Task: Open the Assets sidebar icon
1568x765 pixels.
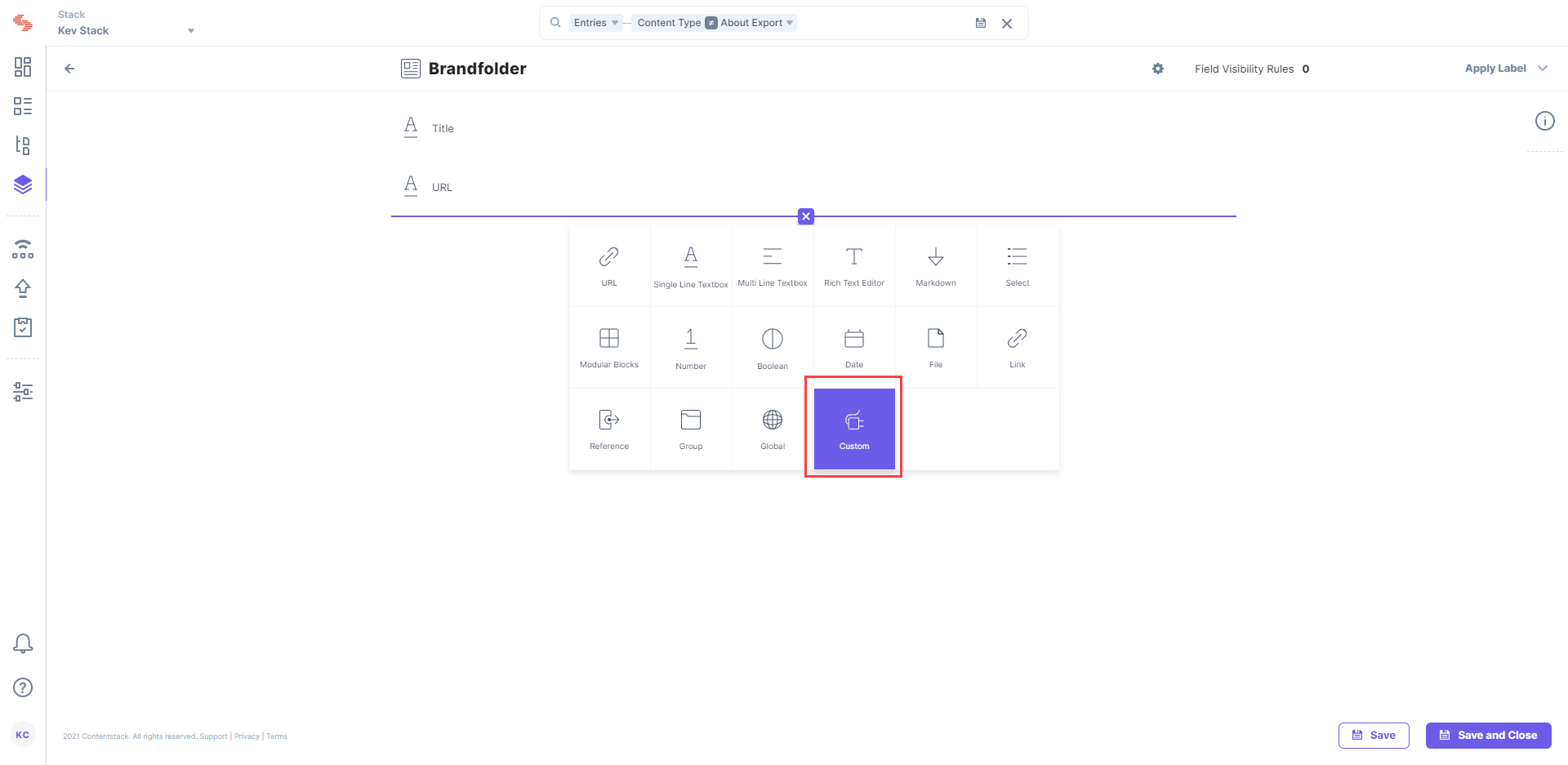Action: pyautogui.click(x=23, y=145)
